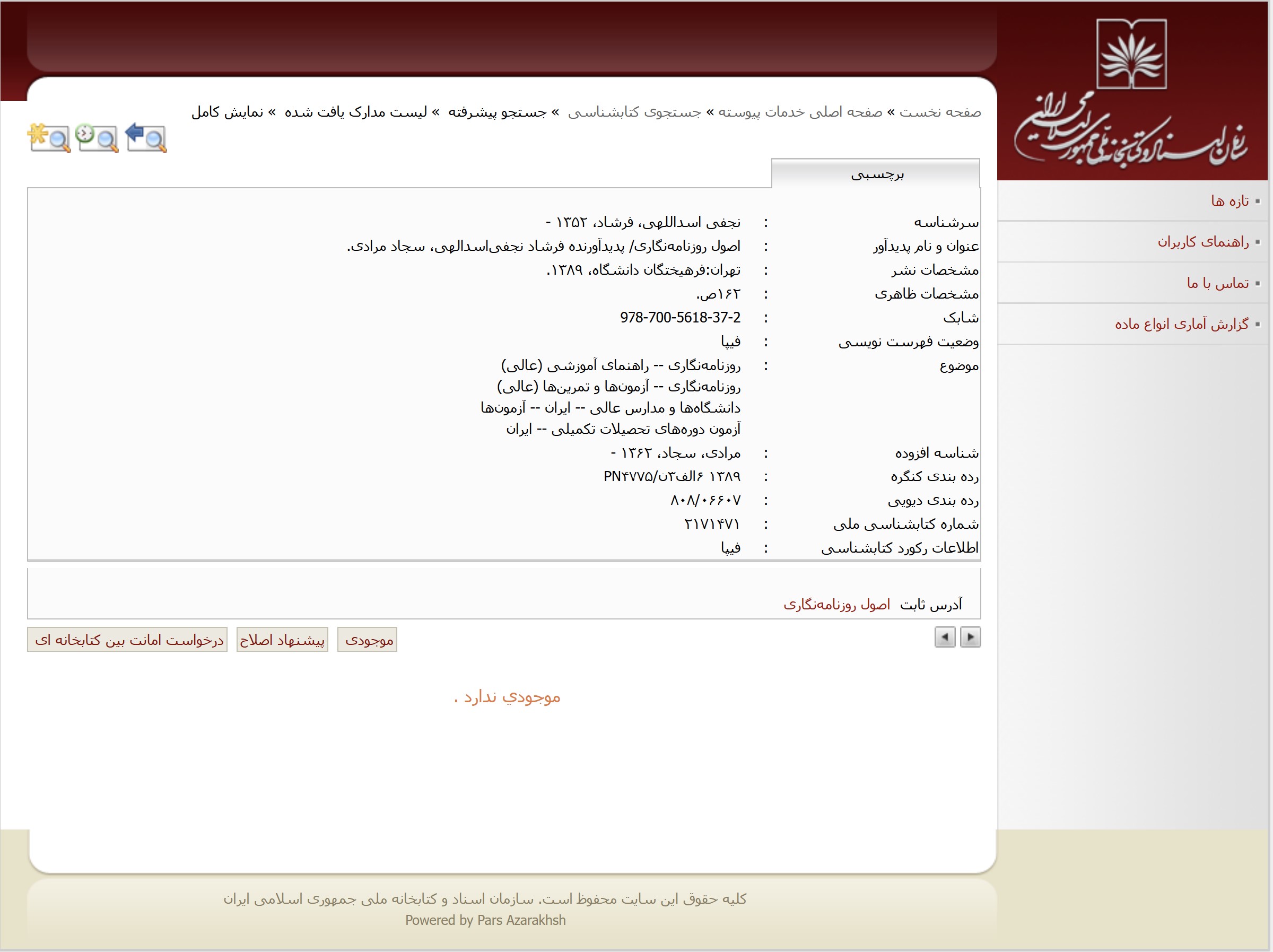Viewport: 1273px width, 952px height.
Task: Click نمایش کامل in the breadcrumb
Action: (x=228, y=112)
